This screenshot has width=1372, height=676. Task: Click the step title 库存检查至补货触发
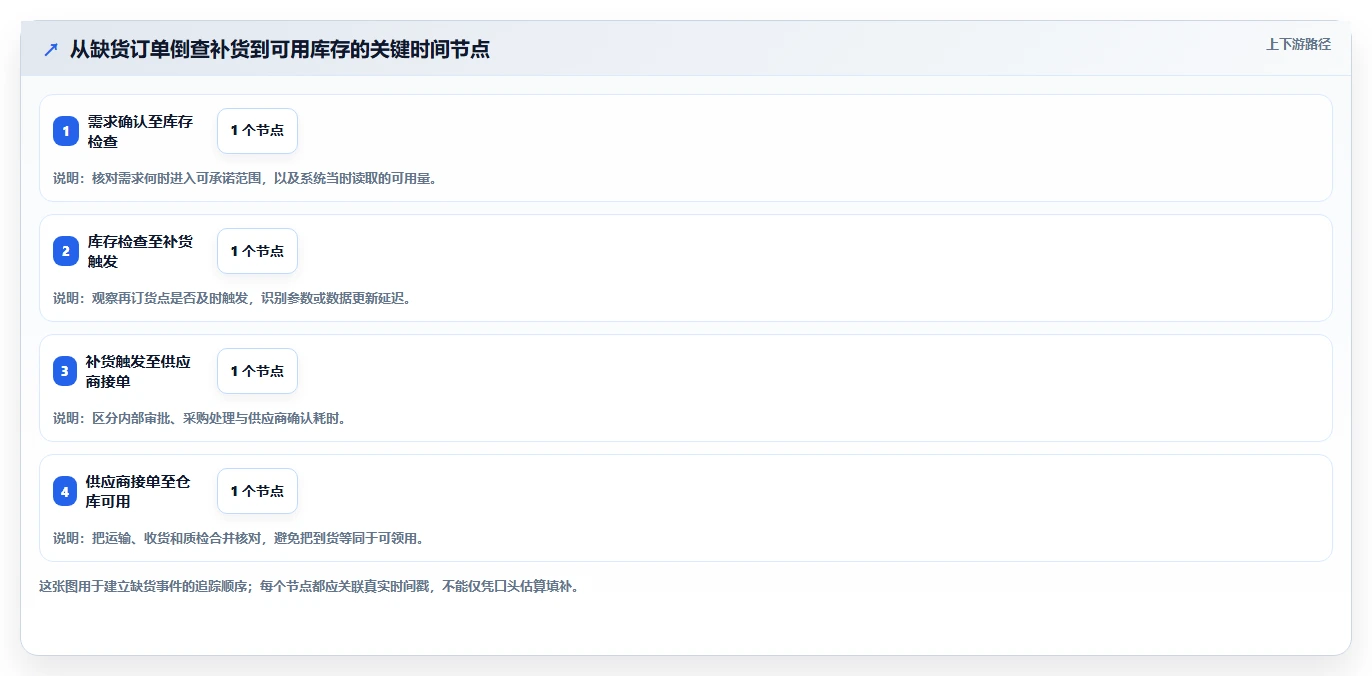coord(140,251)
